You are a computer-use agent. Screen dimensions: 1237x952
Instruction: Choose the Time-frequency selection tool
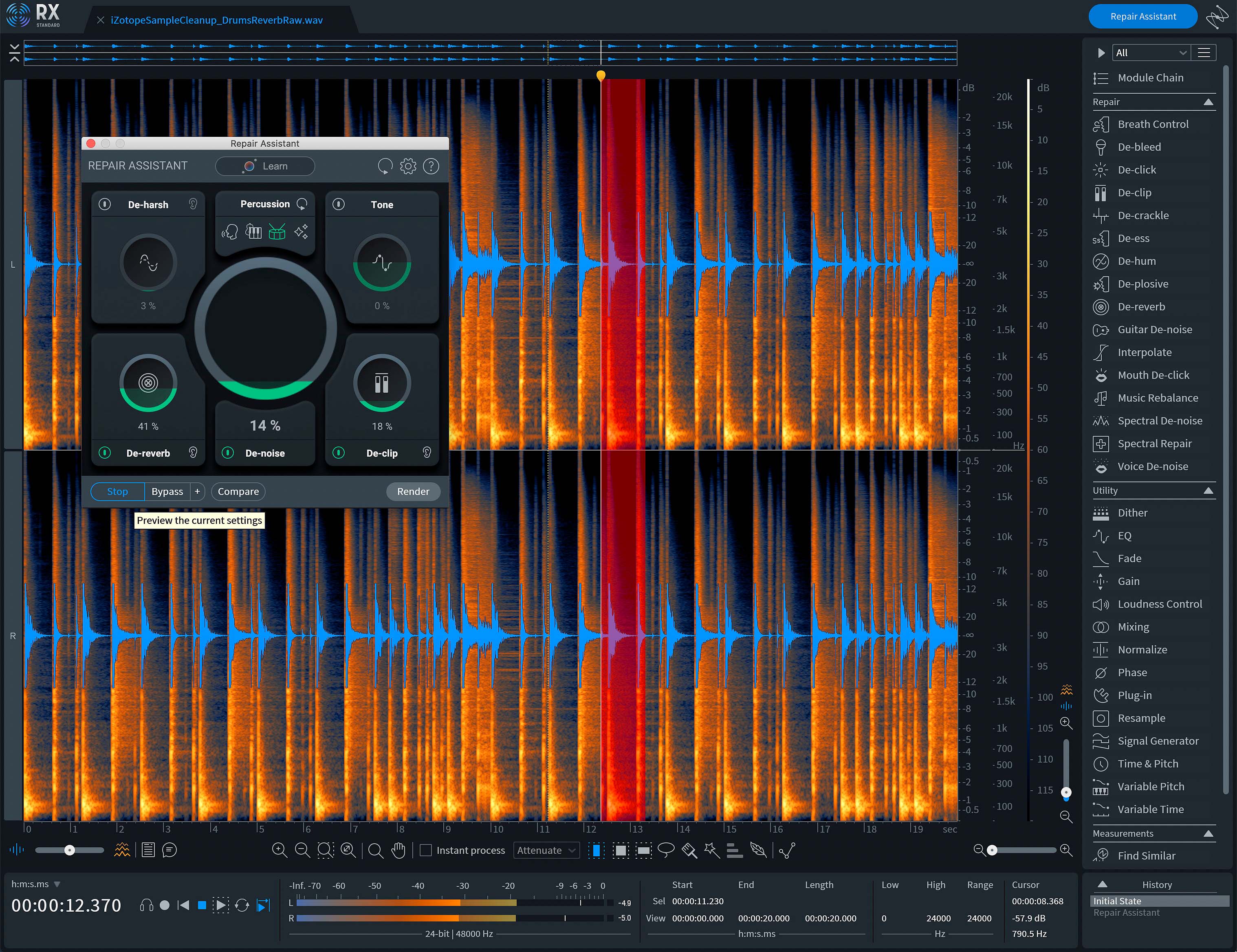pos(620,850)
